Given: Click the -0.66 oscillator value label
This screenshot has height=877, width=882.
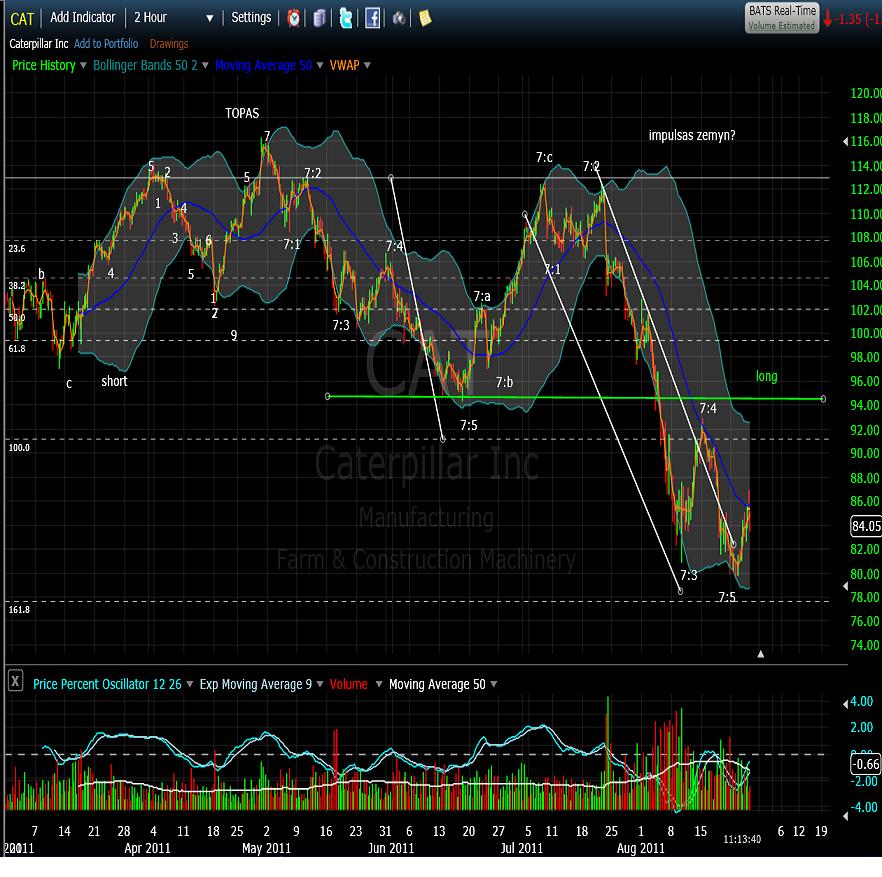Looking at the screenshot, I should point(866,764).
